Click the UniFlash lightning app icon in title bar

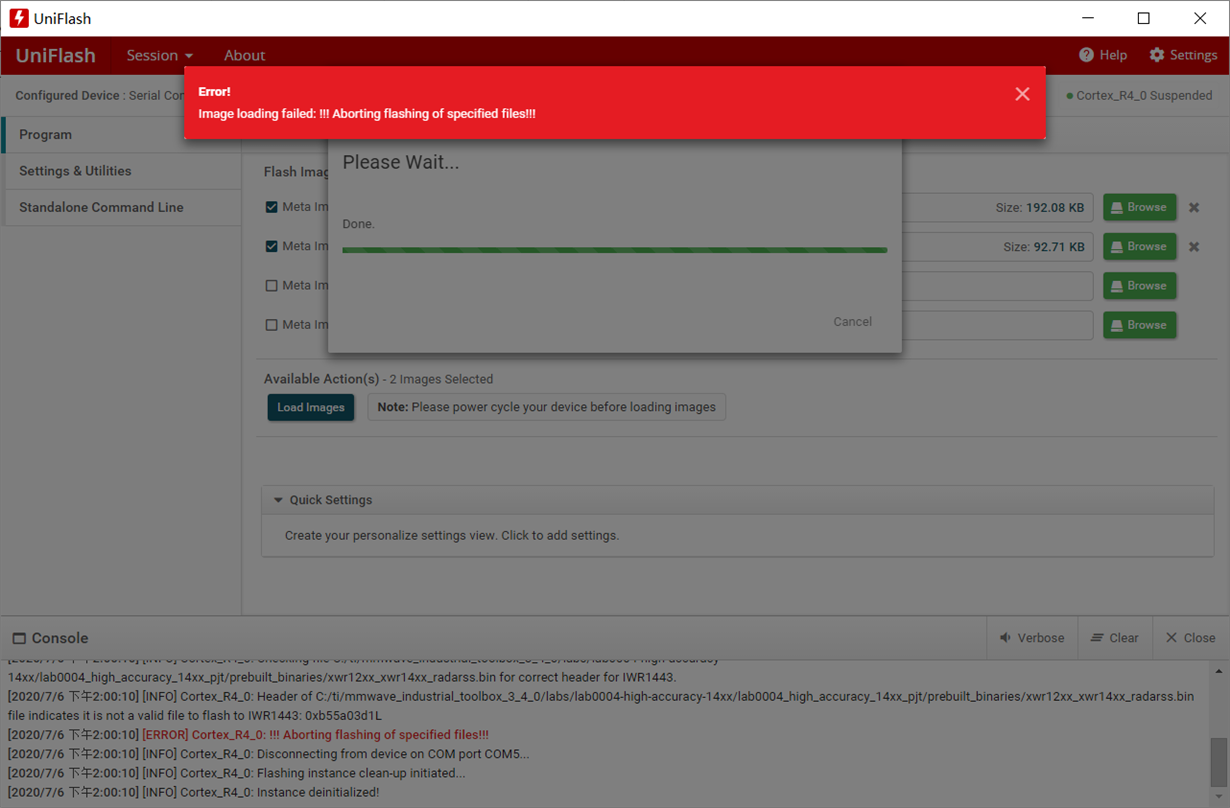click(19, 18)
